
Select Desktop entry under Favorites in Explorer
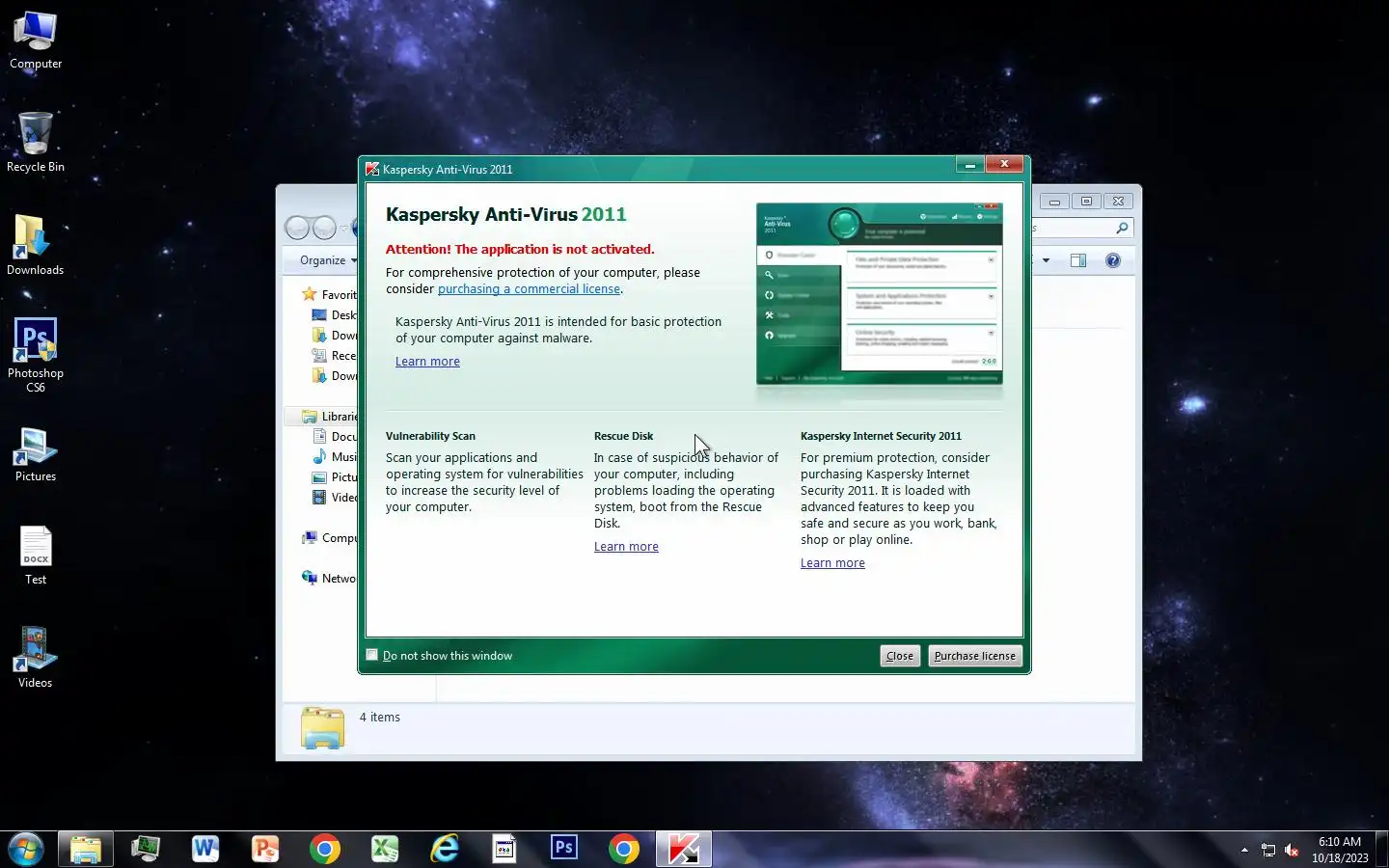point(334,314)
